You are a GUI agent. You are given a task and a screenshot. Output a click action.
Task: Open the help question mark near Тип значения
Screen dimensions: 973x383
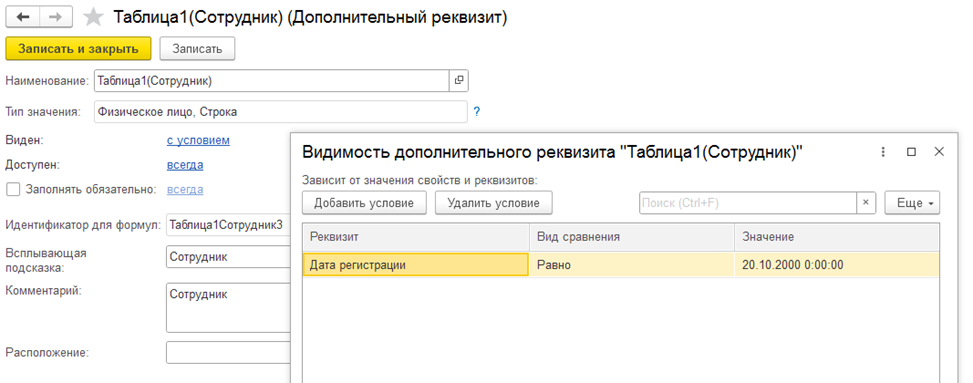477,112
